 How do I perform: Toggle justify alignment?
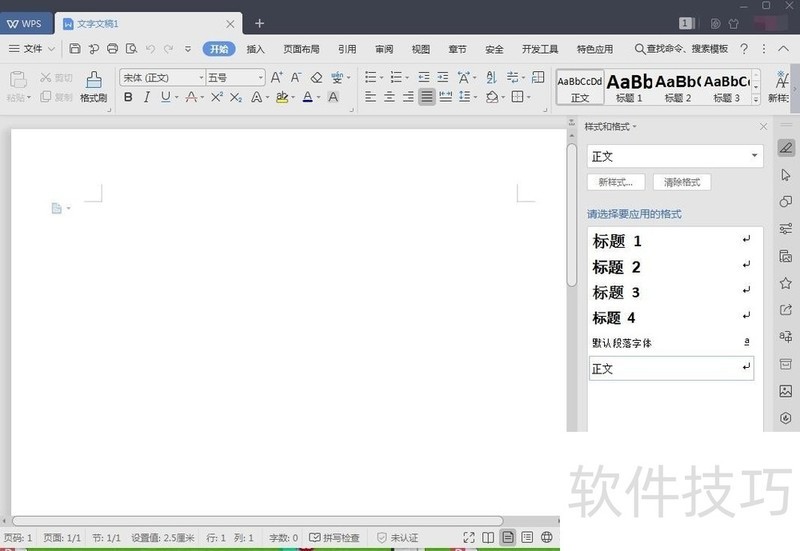[x=427, y=97]
